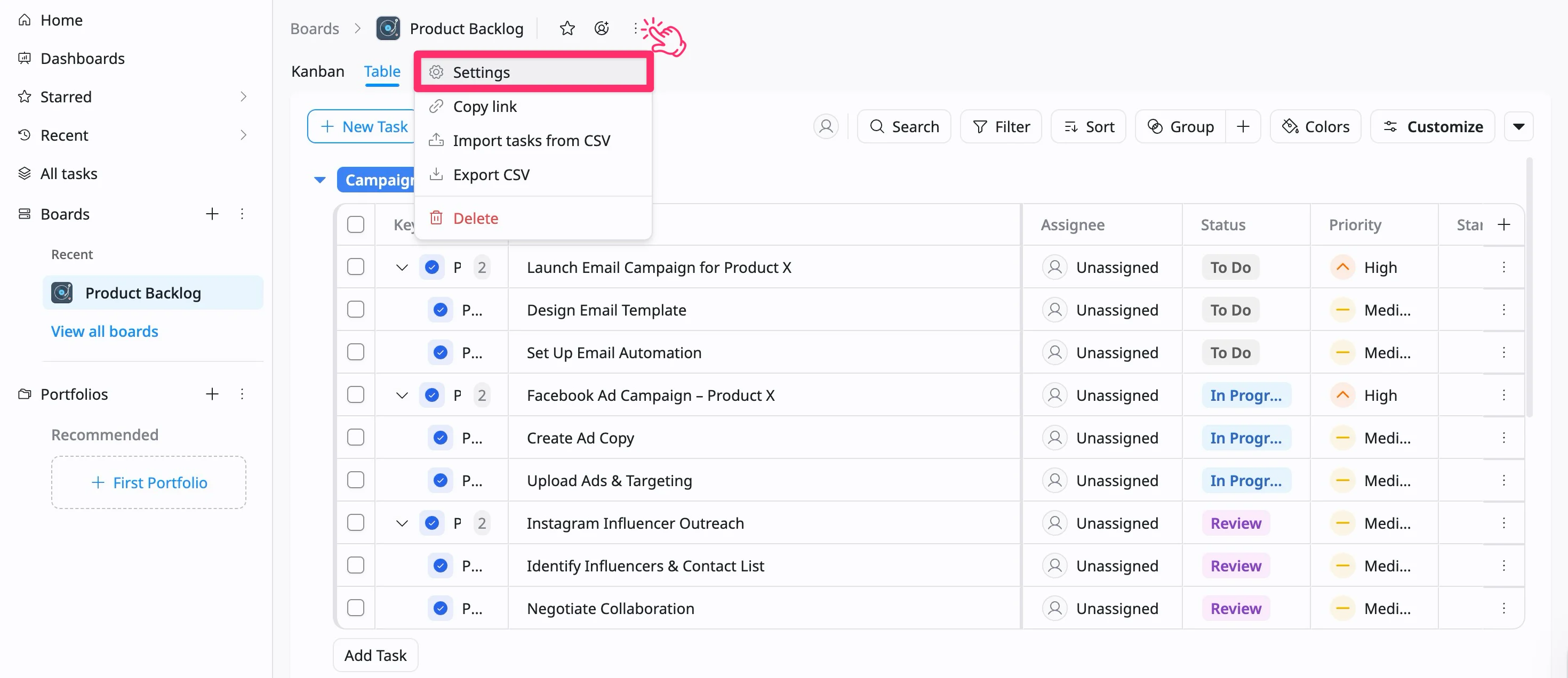
Task: Open row menu for Create Ad Copy
Action: click(x=1503, y=438)
